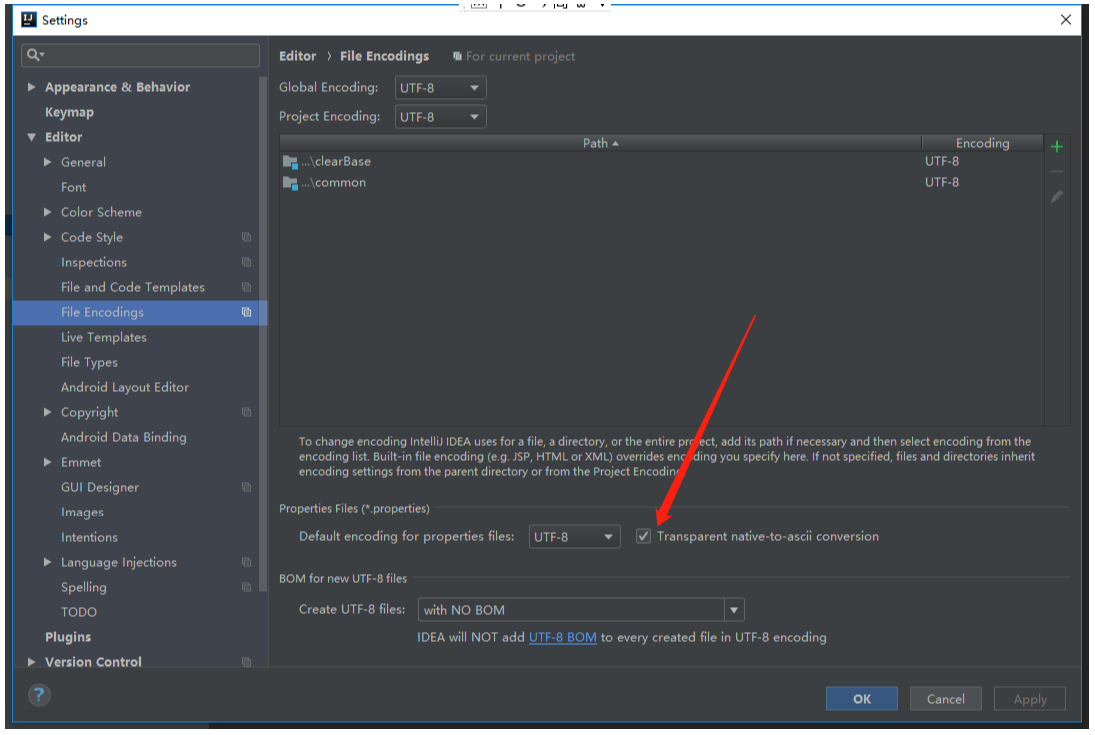Open the File Types settings page

pos(89,362)
